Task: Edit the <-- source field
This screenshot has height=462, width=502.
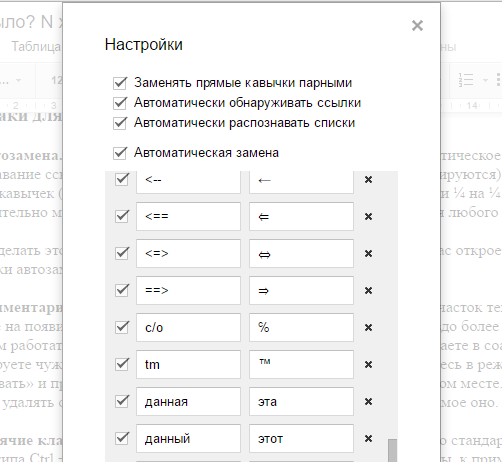Action: pyautogui.click(x=188, y=182)
